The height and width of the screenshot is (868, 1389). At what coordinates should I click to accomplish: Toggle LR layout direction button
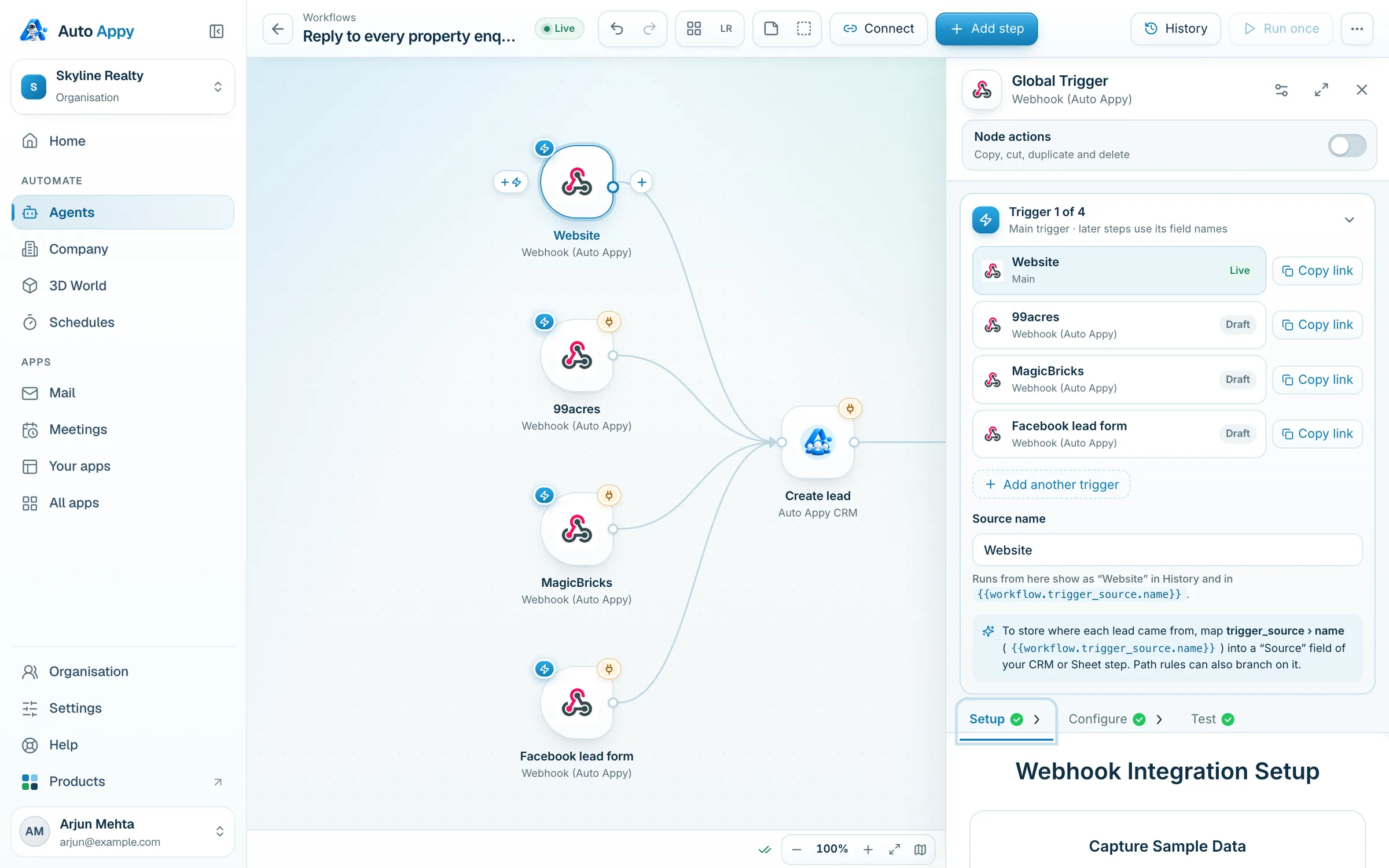(726, 28)
